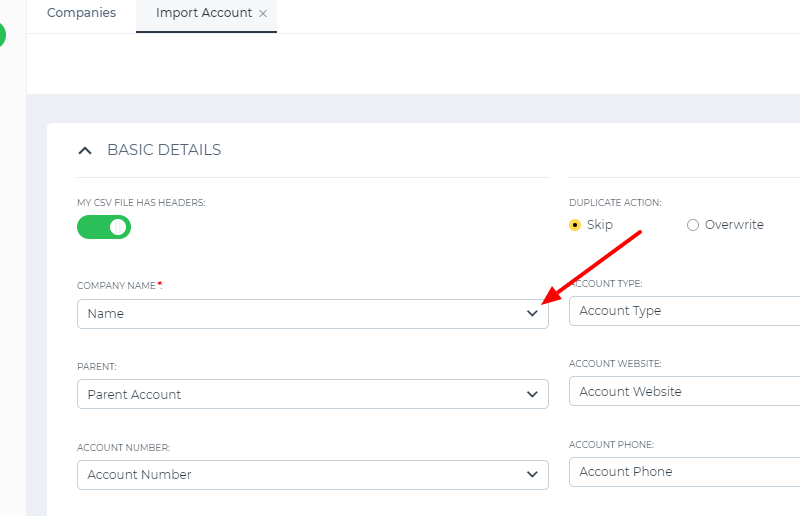The height and width of the screenshot is (516, 800).
Task: Collapse the Basic Details section chevron
Action: (x=85, y=151)
